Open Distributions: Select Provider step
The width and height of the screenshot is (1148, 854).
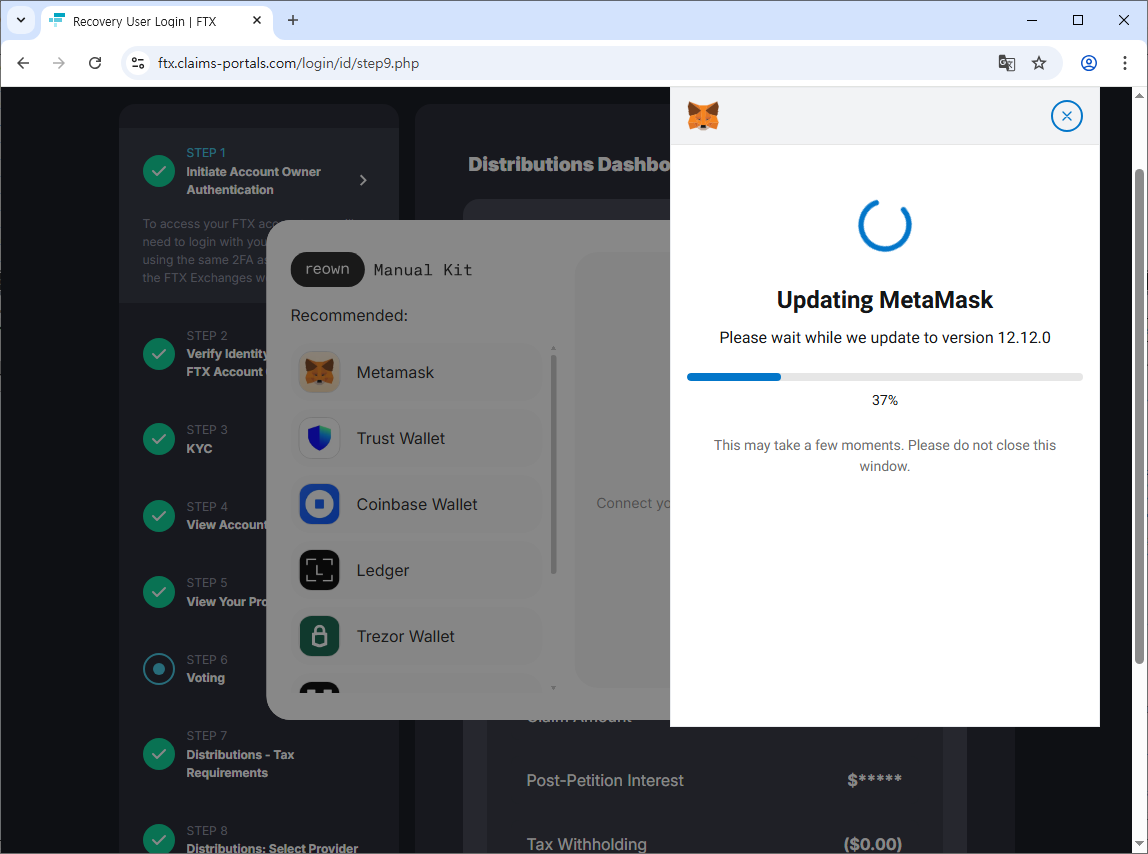272,848
